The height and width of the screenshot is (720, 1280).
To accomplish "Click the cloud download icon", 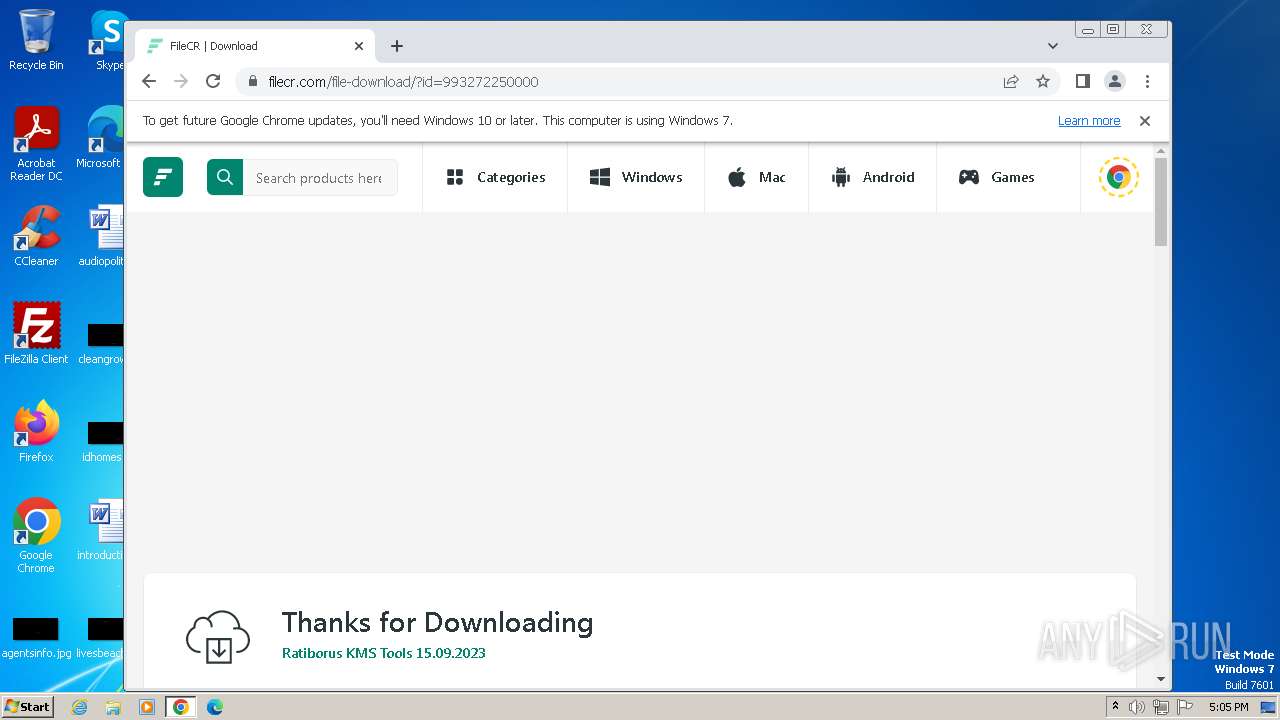I will [x=218, y=637].
